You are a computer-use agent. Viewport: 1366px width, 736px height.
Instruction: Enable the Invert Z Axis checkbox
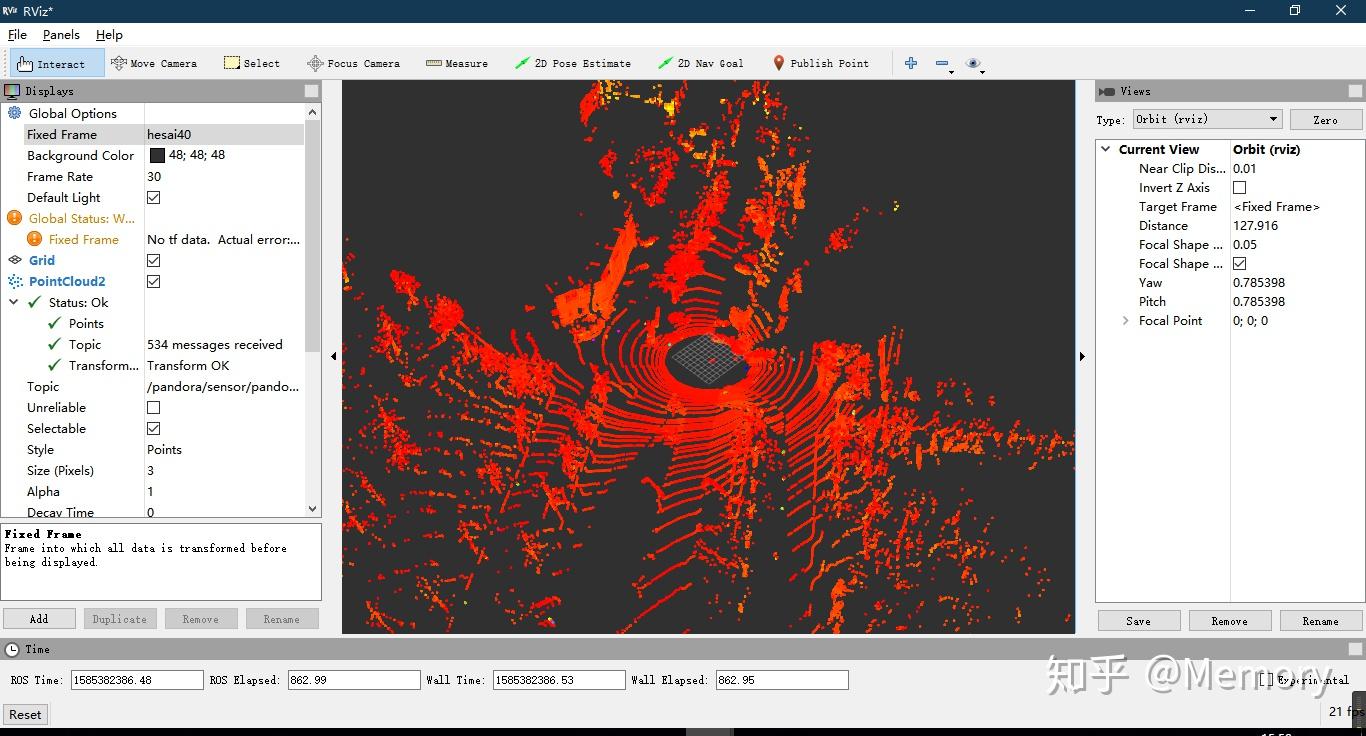click(x=1240, y=188)
